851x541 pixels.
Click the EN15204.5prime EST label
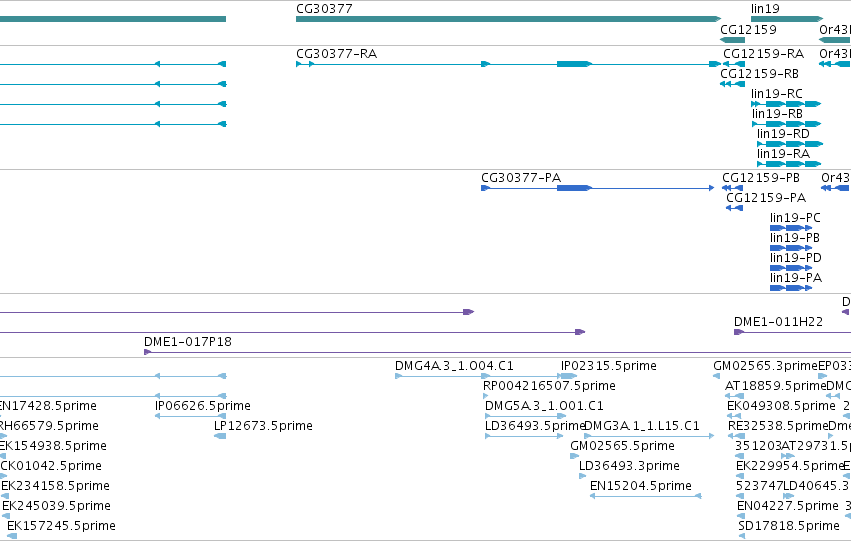(641, 486)
